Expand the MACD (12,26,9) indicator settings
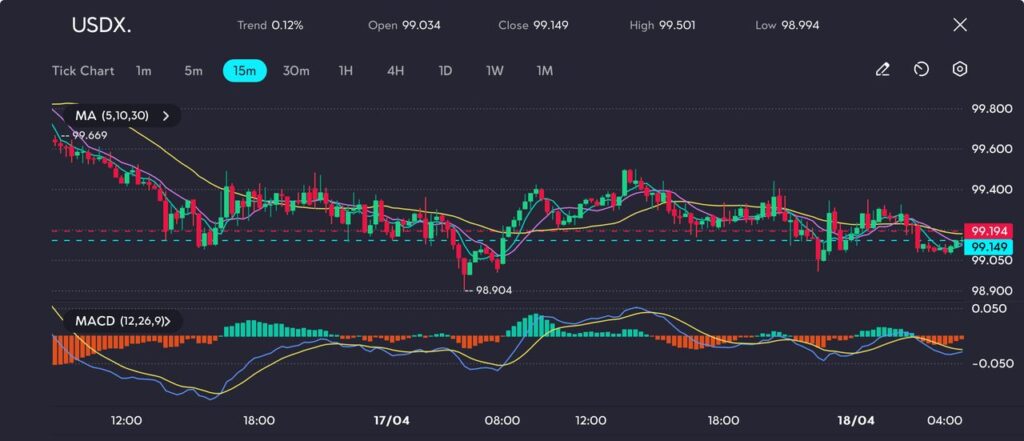The image size is (1024, 441). [167, 321]
